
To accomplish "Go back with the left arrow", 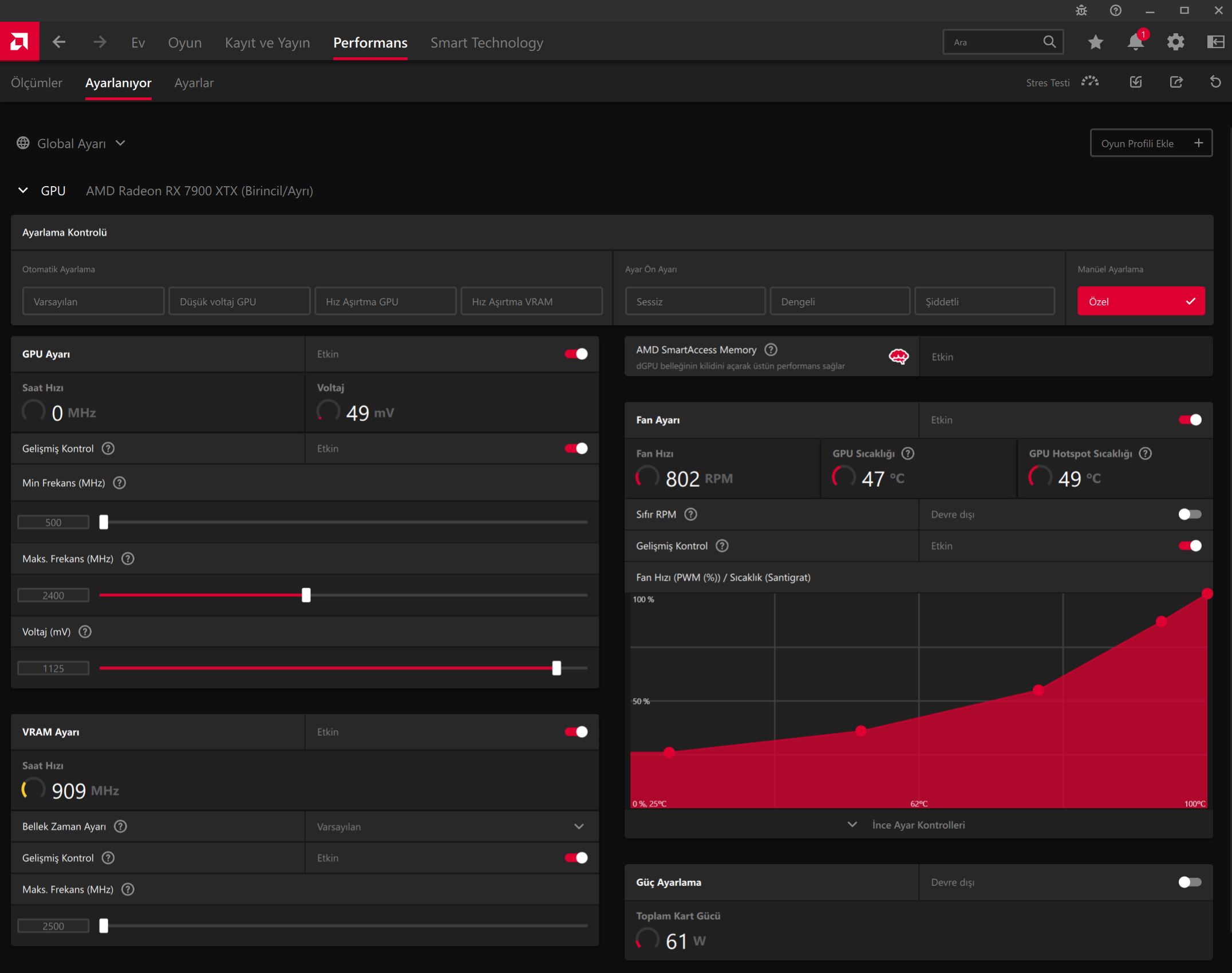I will click(59, 42).
